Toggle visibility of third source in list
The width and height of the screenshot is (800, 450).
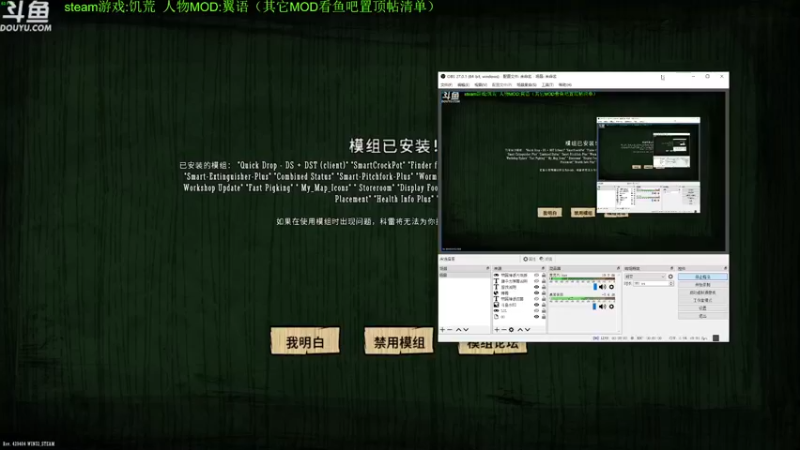pyautogui.click(x=536, y=287)
